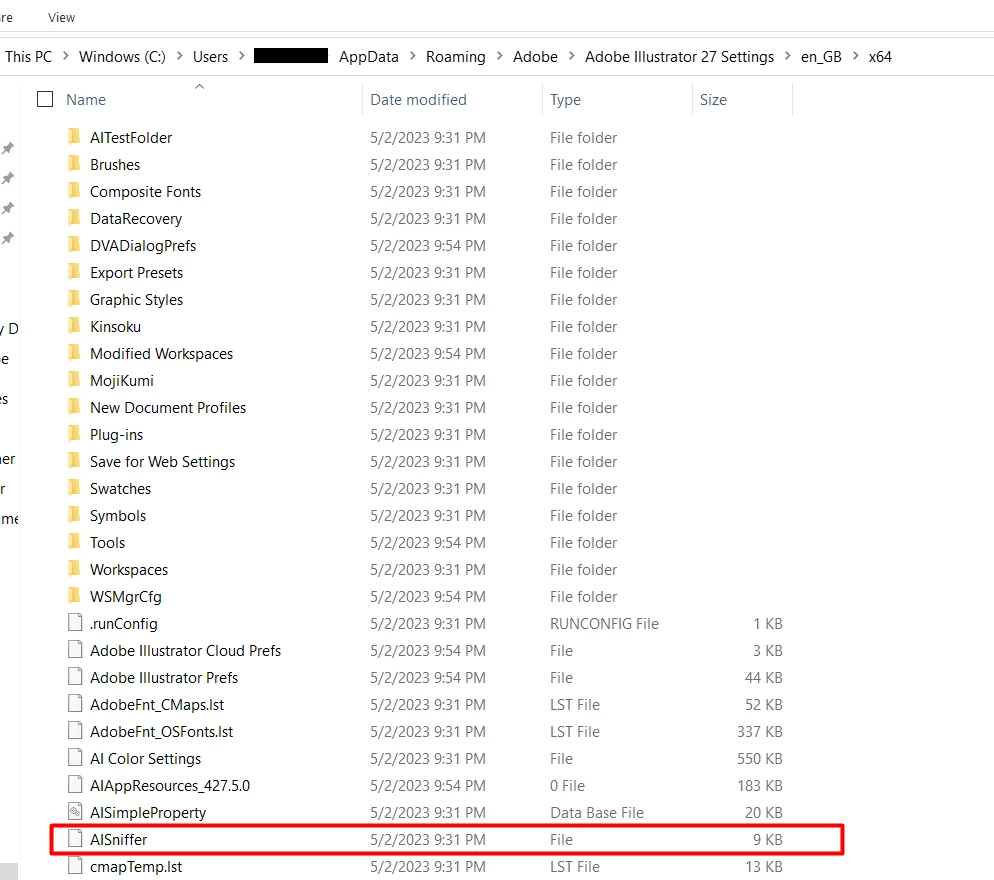Click the AISniffer file icon
The width and height of the screenshot is (994, 880).
[x=75, y=839]
